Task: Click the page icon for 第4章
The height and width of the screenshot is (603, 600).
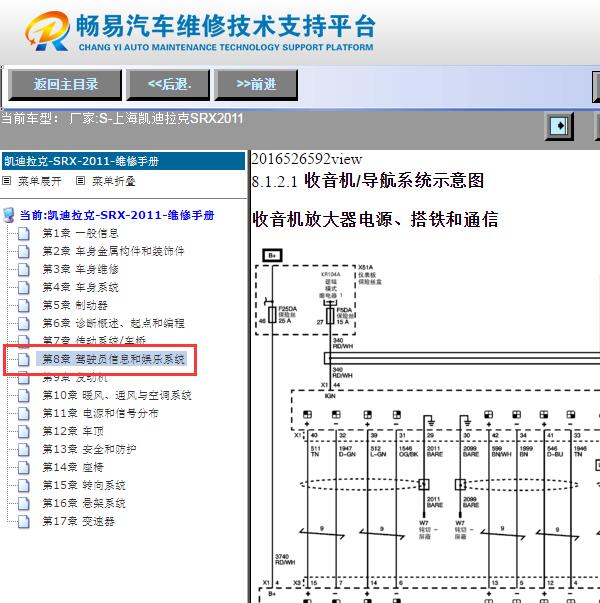Action: coord(24,288)
